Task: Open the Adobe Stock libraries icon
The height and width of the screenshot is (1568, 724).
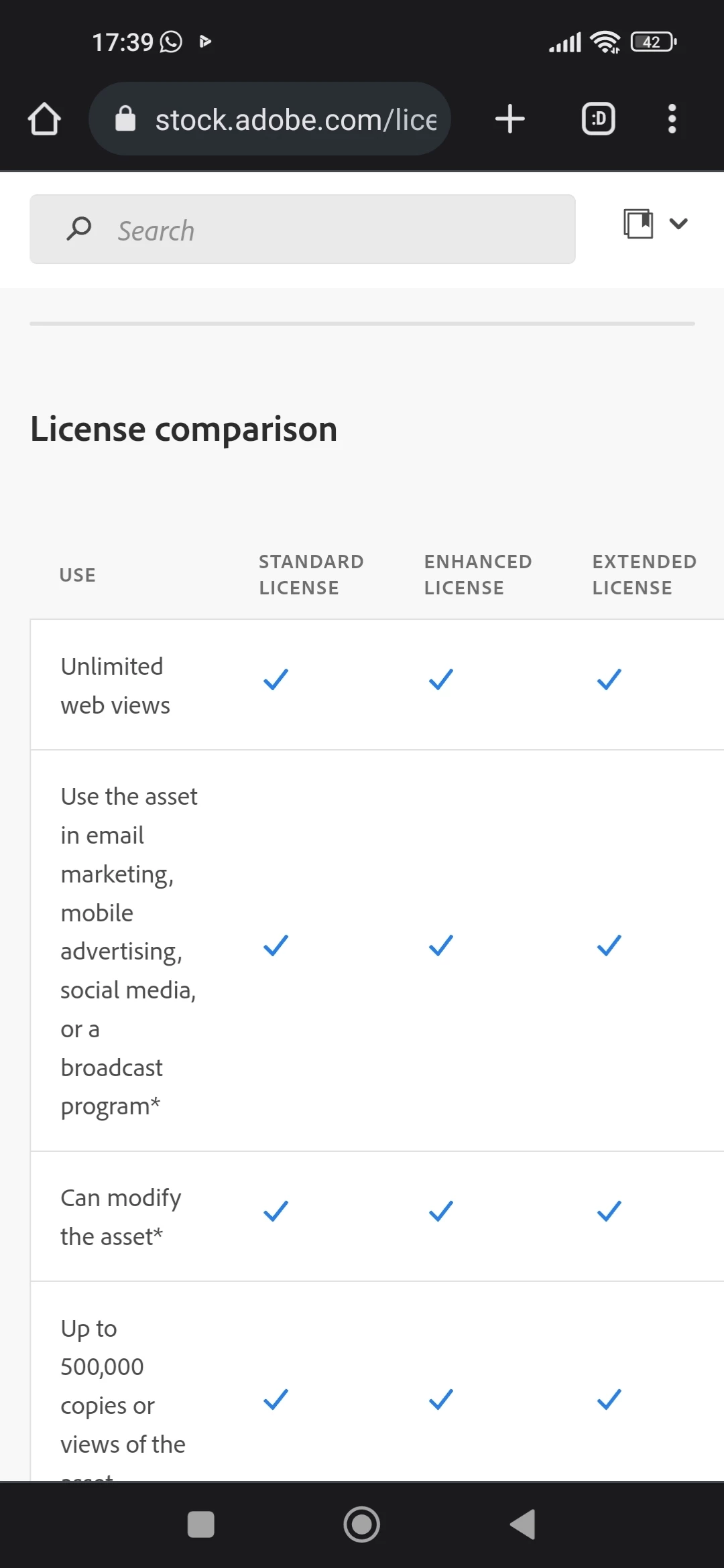Action: click(x=638, y=223)
